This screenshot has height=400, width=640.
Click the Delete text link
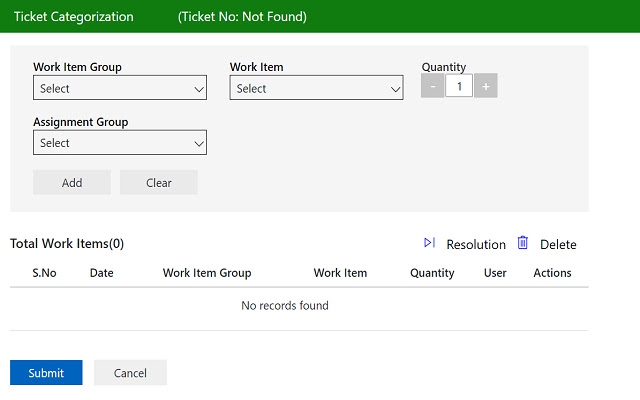coord(558,244)
